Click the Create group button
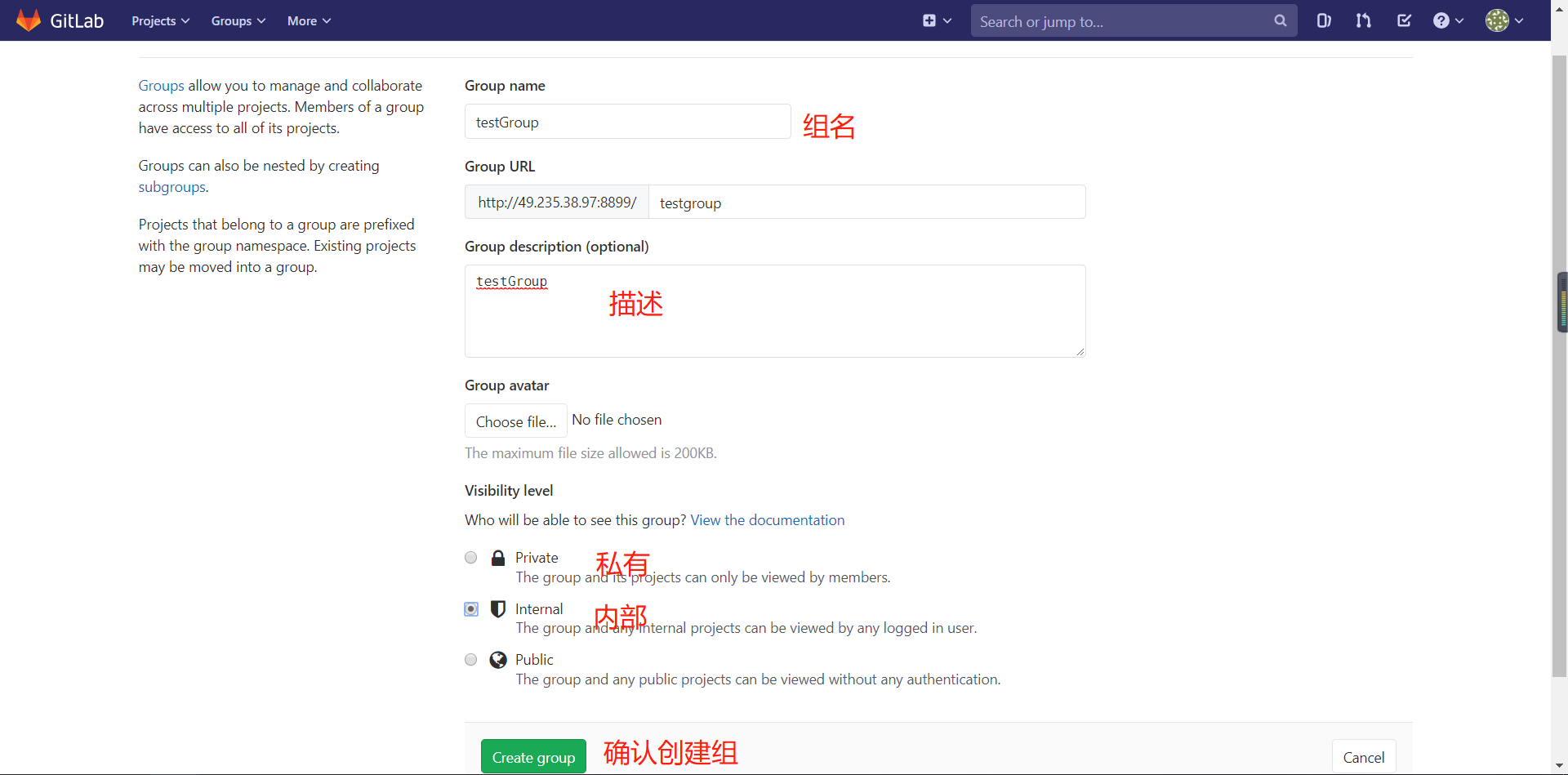1568x775 pixels. (x=533, y=755)
